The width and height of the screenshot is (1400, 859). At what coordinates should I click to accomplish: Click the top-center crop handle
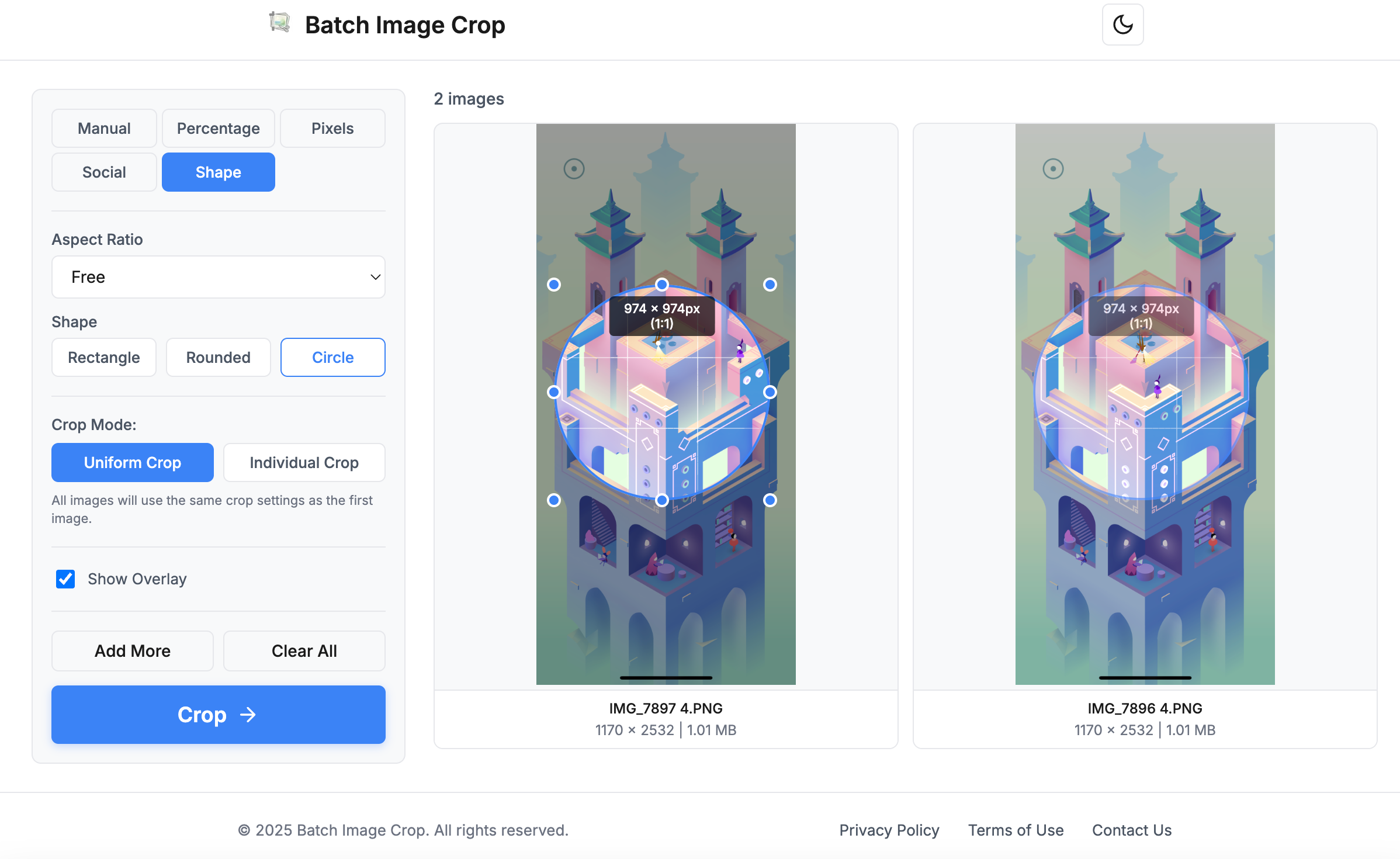[x=662, y=285]
